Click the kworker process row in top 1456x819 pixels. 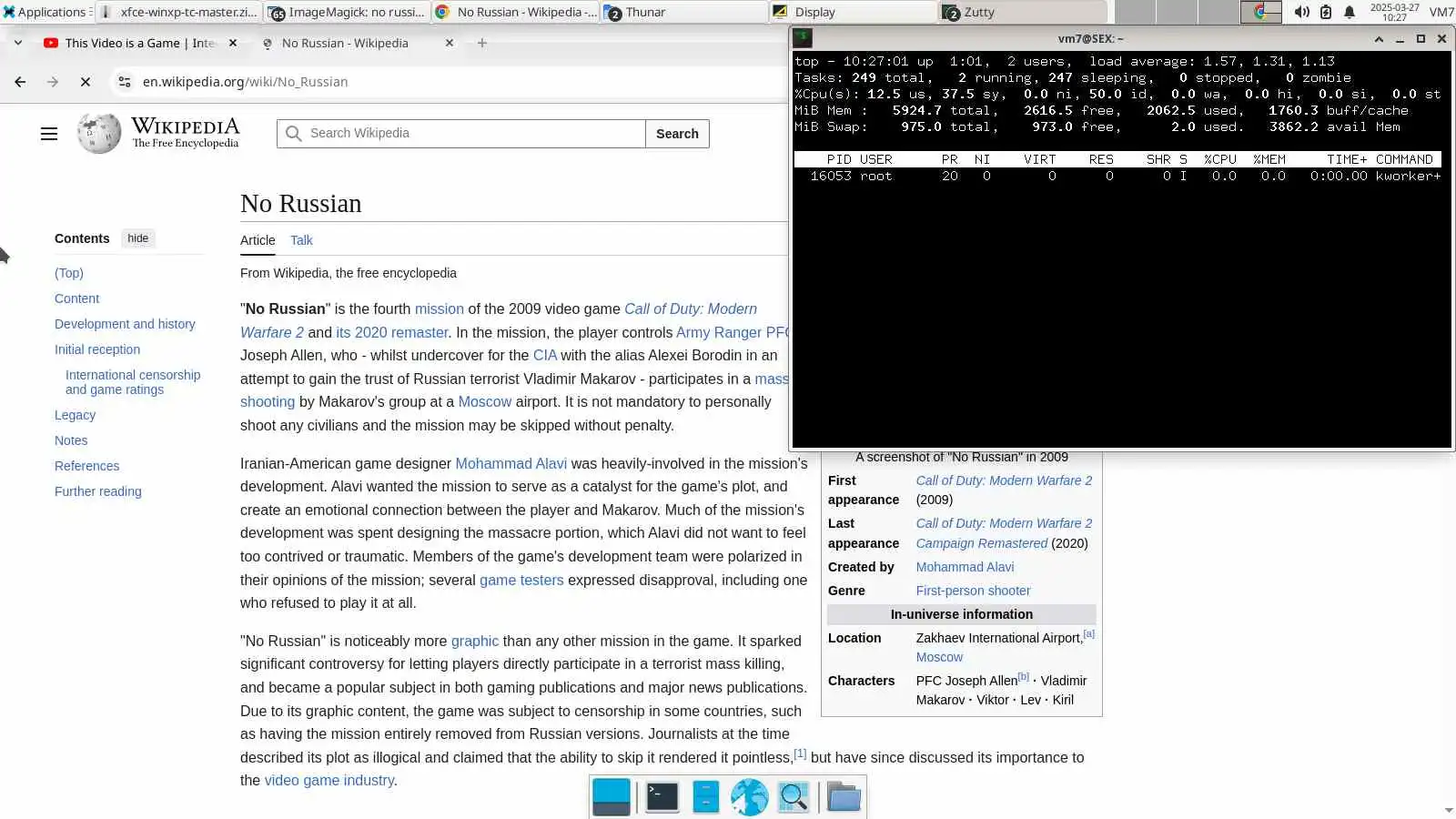click(1117, 177)
